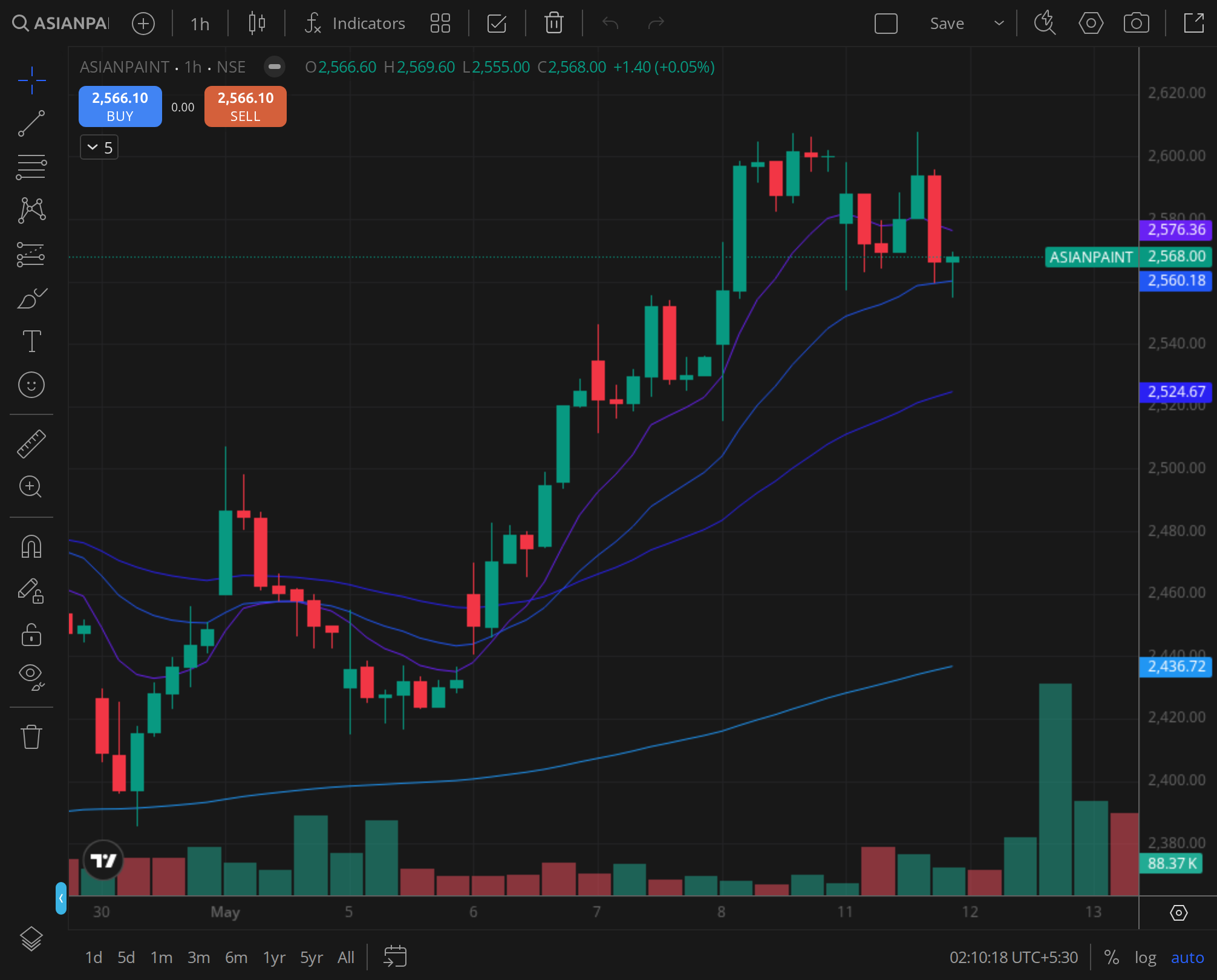Click the 2,524.67 indicator price label
Image resolution: width=1217 pixels, height=980 pixels.
coord(1176,392)
